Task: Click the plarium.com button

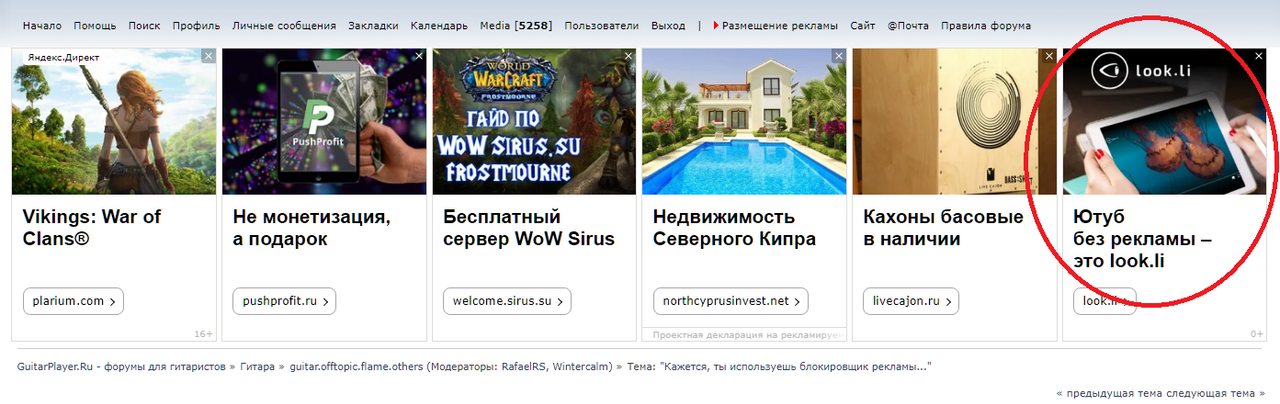Action: (x=73, y=301)
